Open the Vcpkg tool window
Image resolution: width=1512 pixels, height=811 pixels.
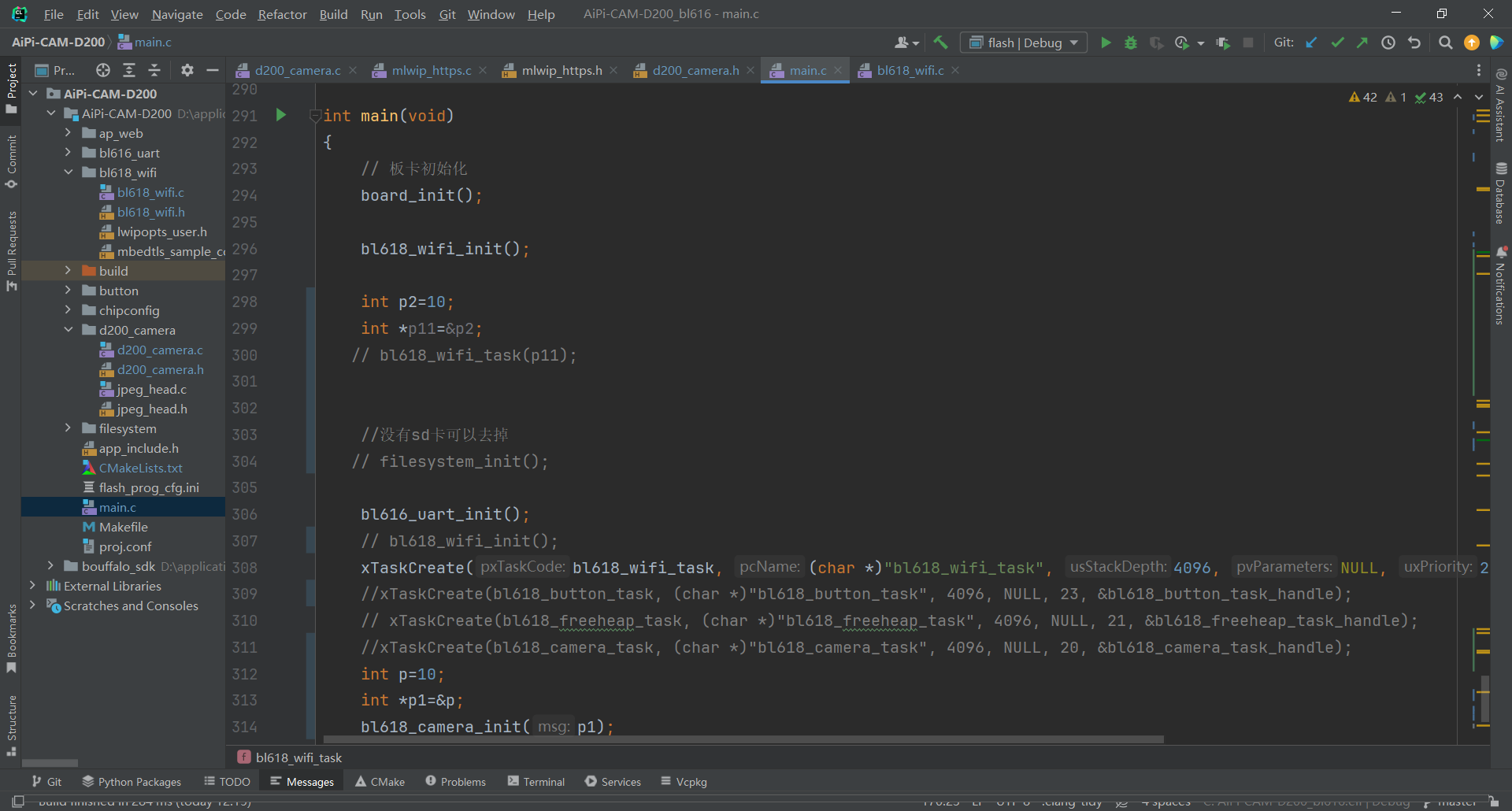click(684, 782)
